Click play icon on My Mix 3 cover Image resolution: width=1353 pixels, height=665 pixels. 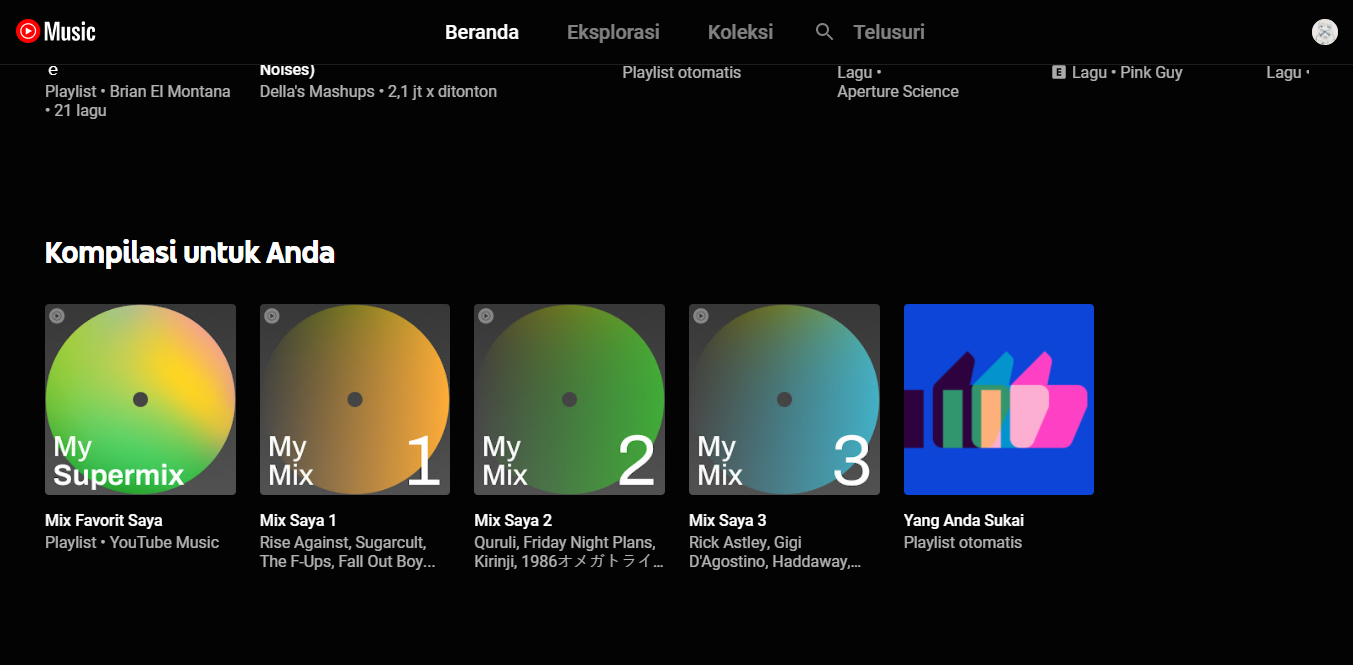click(x=701, y=316)
